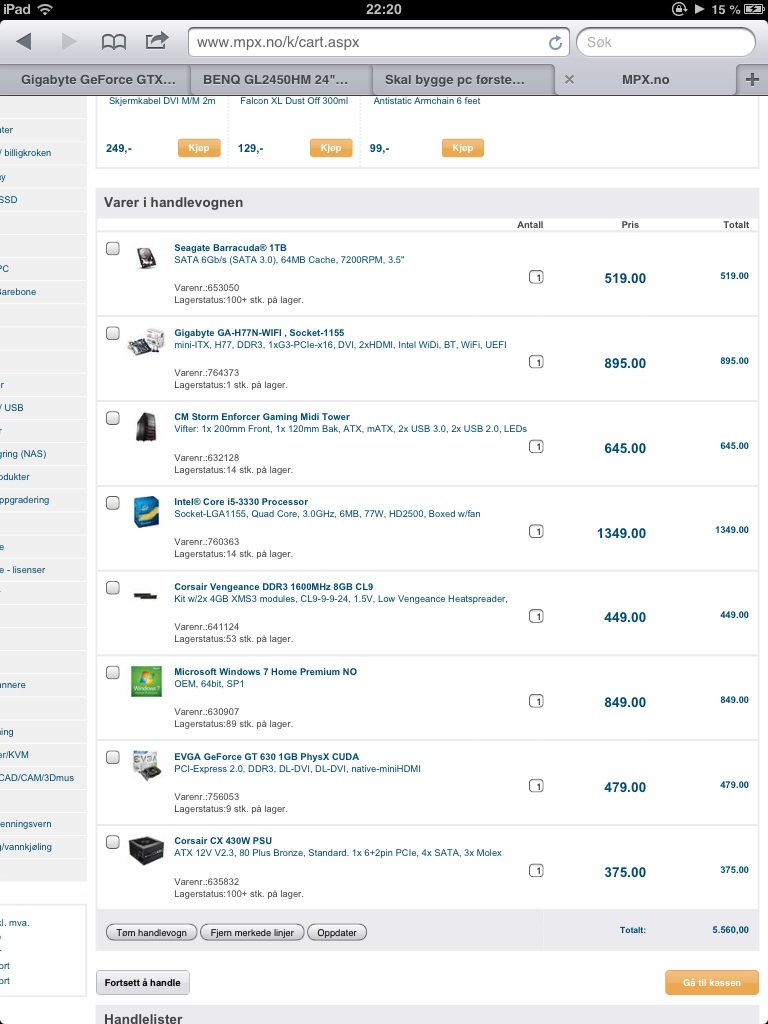
Task: Tap the battery indicator in status bar
Action: (x=753, y=9)
